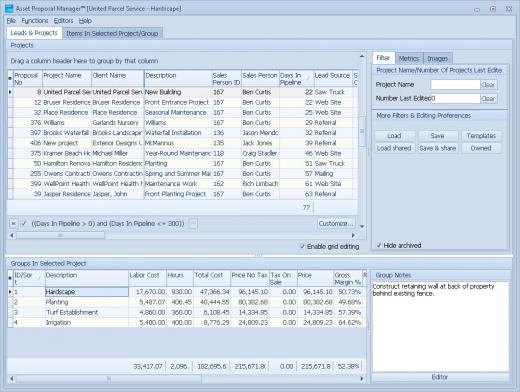The width and height of the screenshot is (520, 392).
Task: Click the Projects grid scroll right arrow
Action: [353, 235]
